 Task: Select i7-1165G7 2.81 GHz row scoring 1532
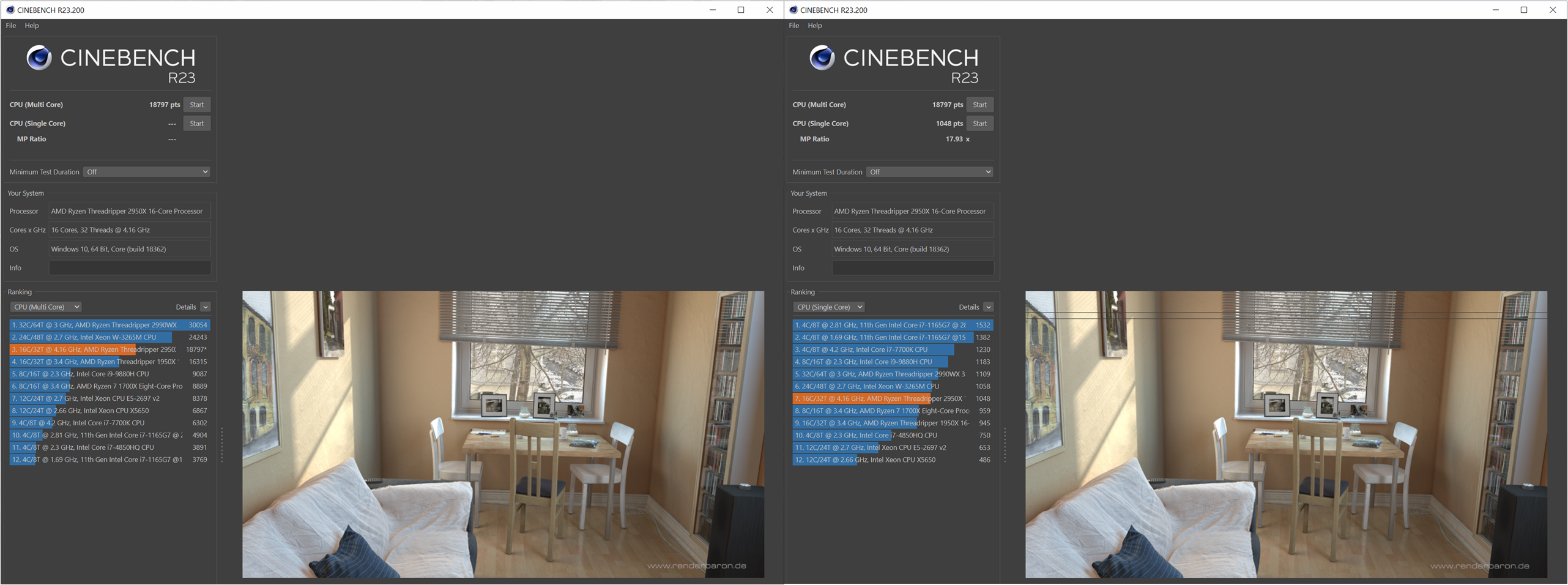click(893, 325)
